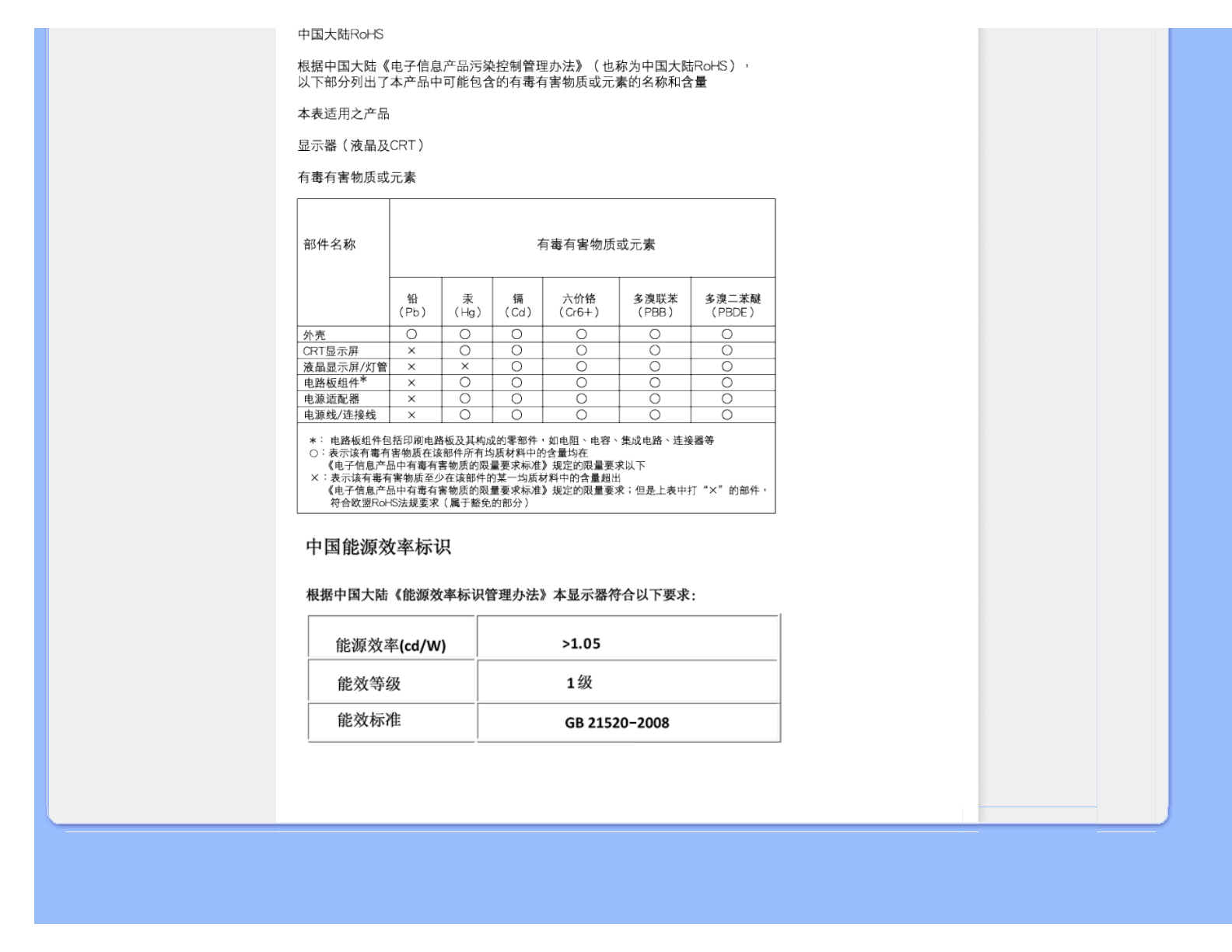Click the CRT显示屏 row label
The image size is (1232, 952).
pyautogui.click(x=331, y=352)
